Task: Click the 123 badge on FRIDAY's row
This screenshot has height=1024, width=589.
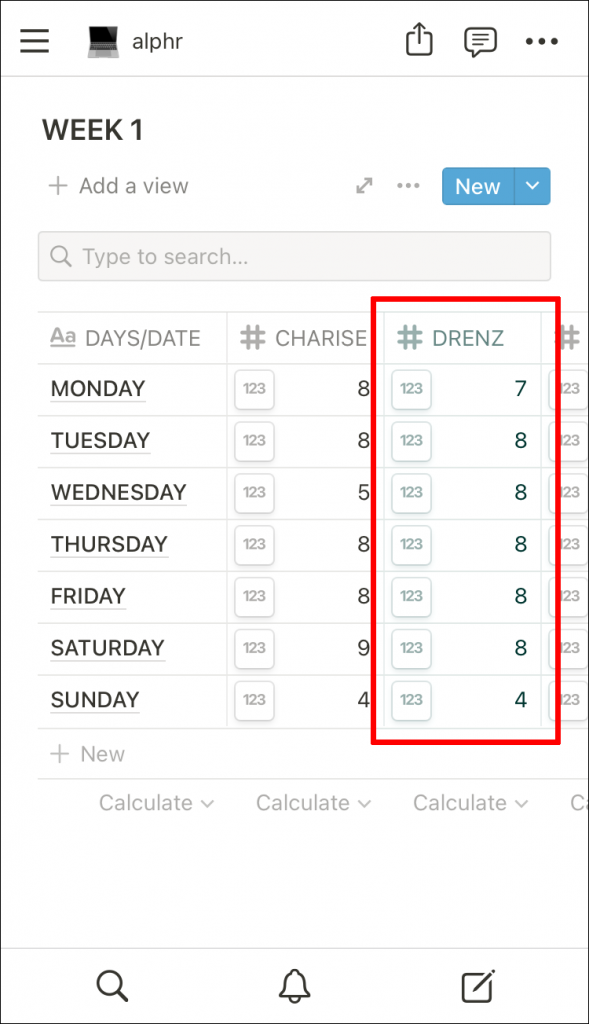Action: coord(254,596)
